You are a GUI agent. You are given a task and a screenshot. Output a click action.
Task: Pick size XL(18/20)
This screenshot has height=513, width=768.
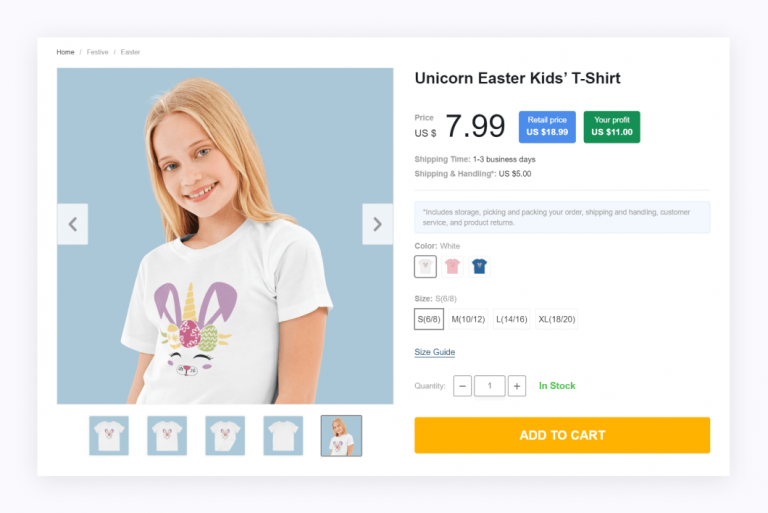(x=557, y=319)
